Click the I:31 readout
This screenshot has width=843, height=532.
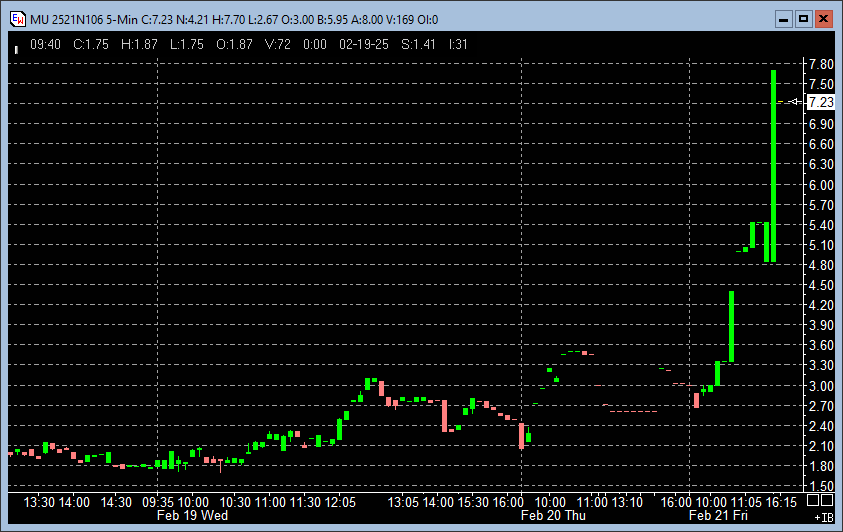[x=458, y=44]
